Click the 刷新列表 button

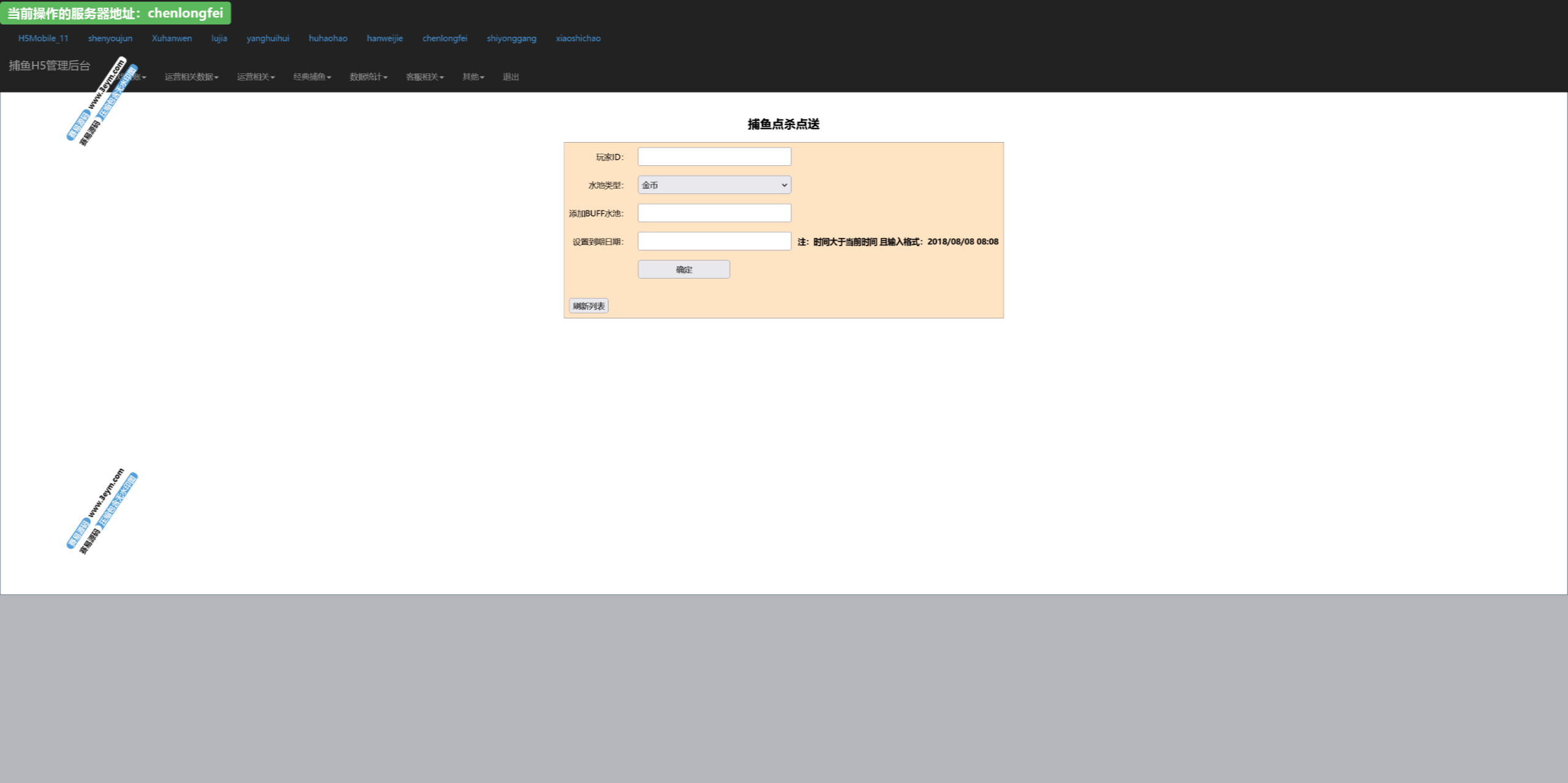coord(588,306)
